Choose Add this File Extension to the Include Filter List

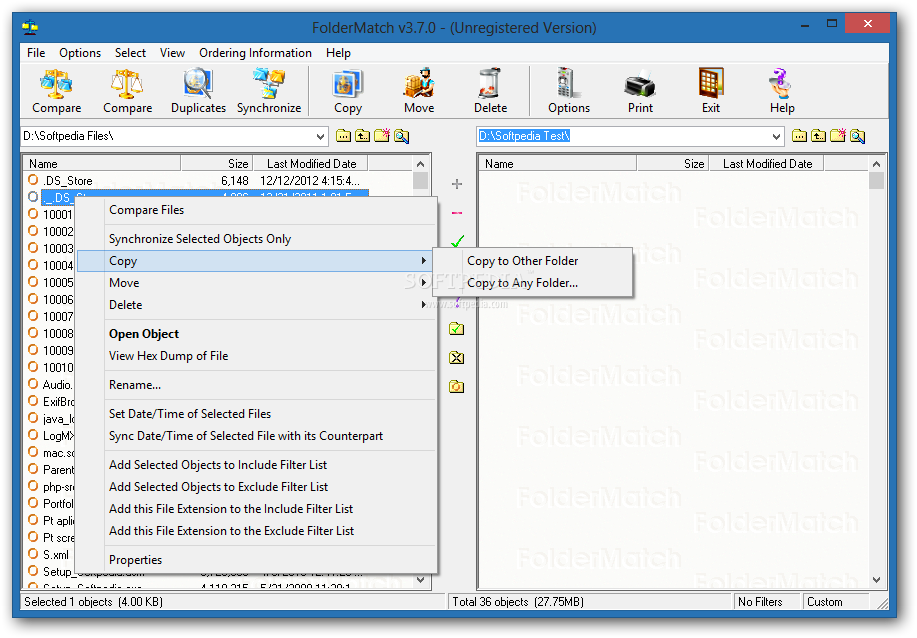pos(257,509)
